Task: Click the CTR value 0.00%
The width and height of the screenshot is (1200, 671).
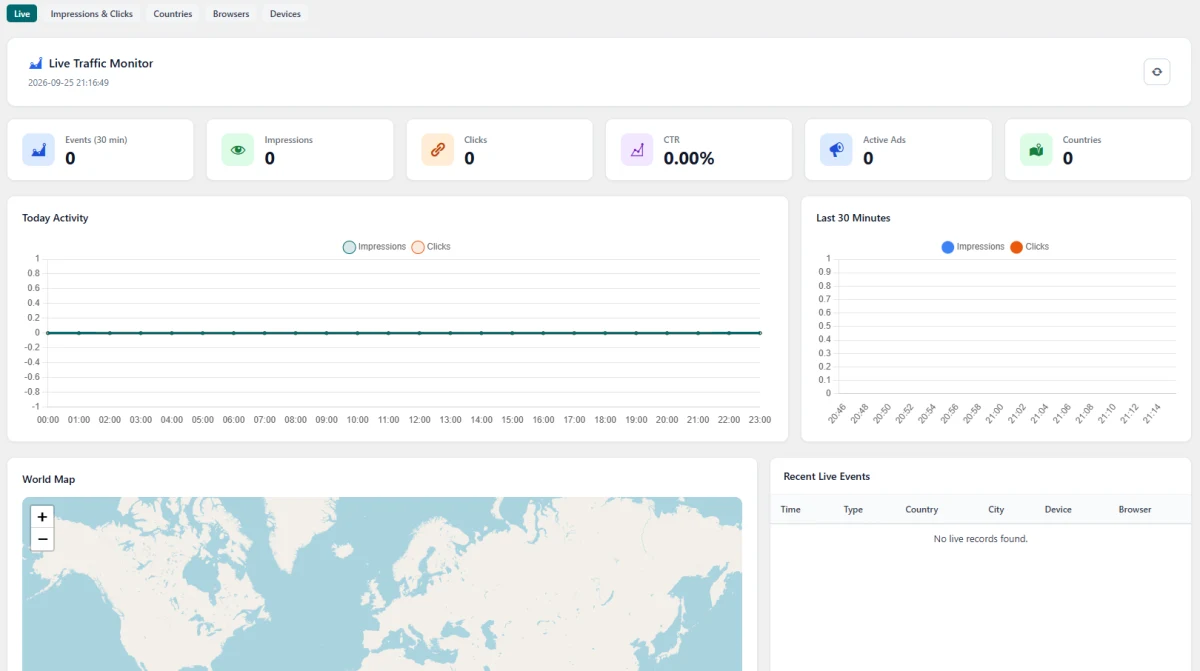Action: (689, 158)
